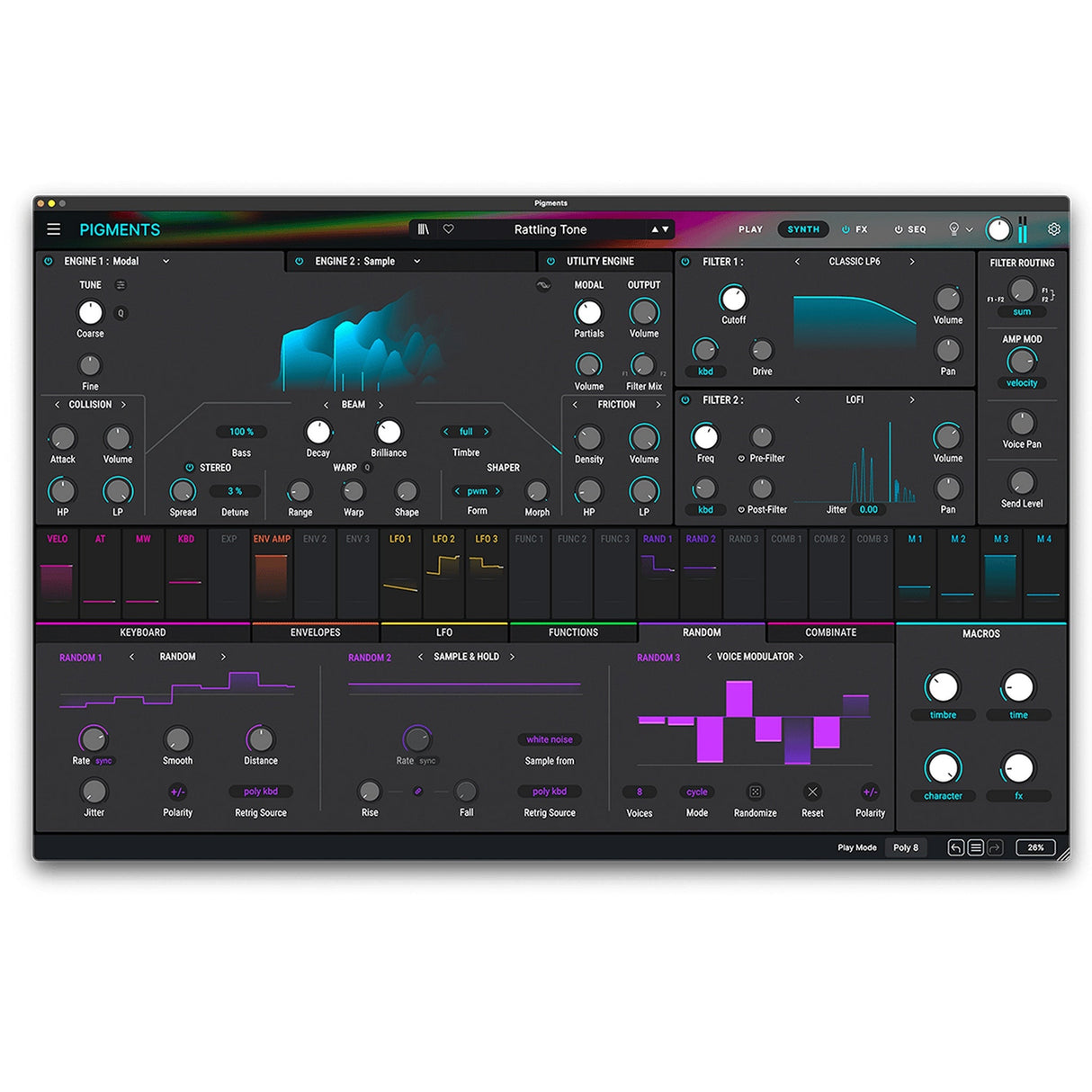Screen dimensions: 1092x1092
Task: Like the preset via the heart icon
Action: click(x=449, y=229)
